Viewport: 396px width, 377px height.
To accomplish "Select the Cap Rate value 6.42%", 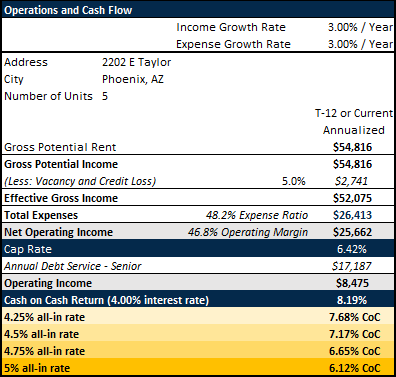I will [352, 249].
